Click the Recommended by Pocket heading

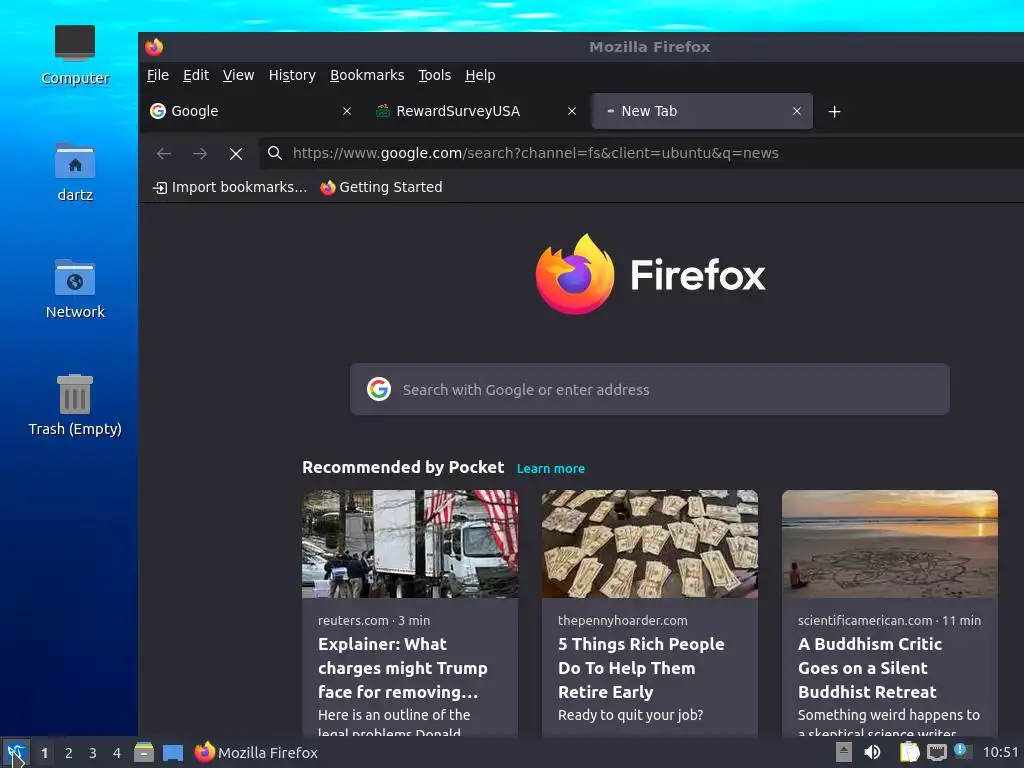(x=403, y=468)
